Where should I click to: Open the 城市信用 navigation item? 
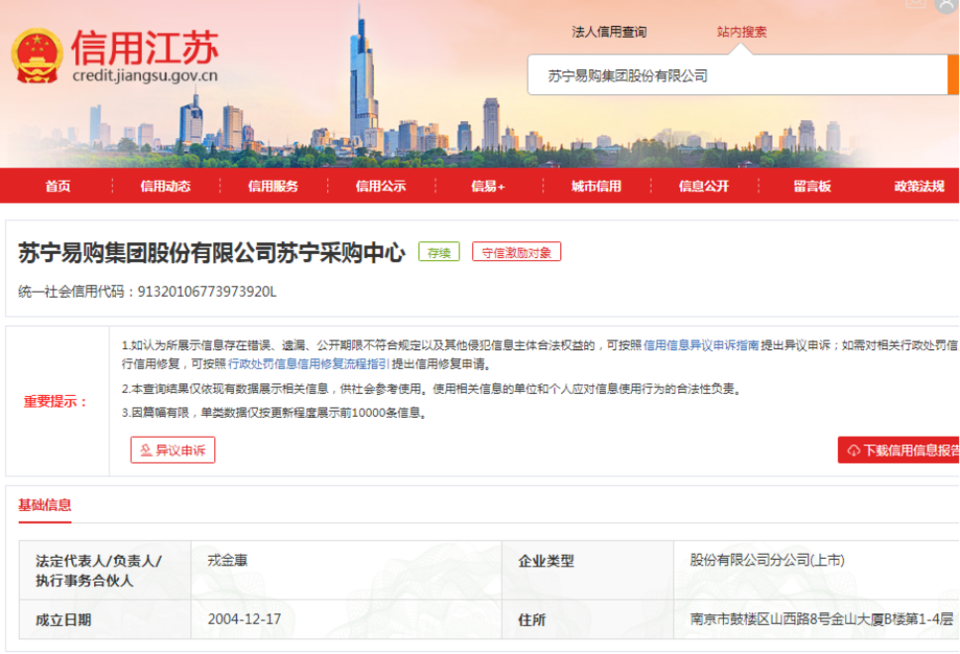(596, 186)
